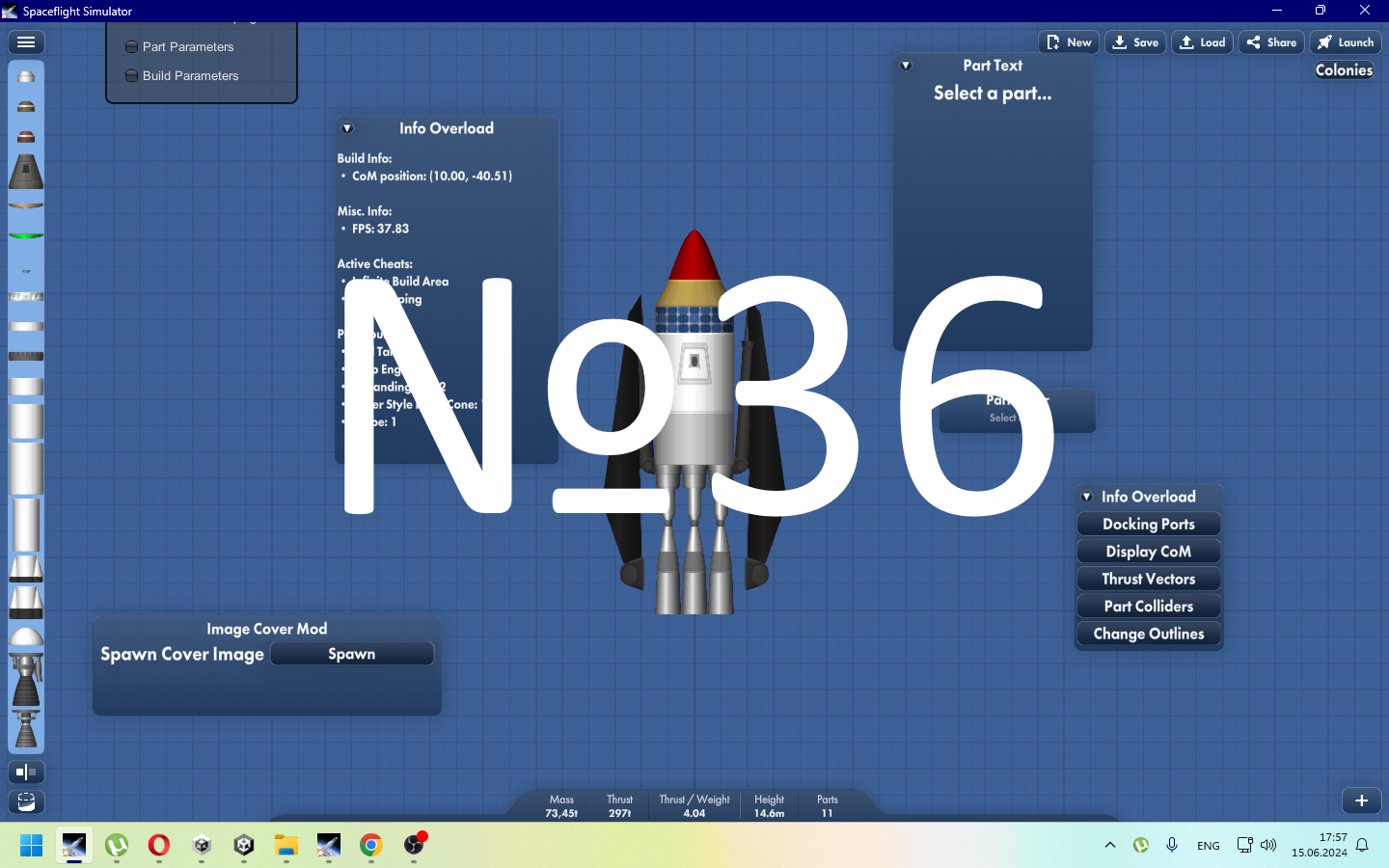Launch the rocket
This screenshot has width=1389, height=868.
pyautogui.click(x=1346, y=42)
